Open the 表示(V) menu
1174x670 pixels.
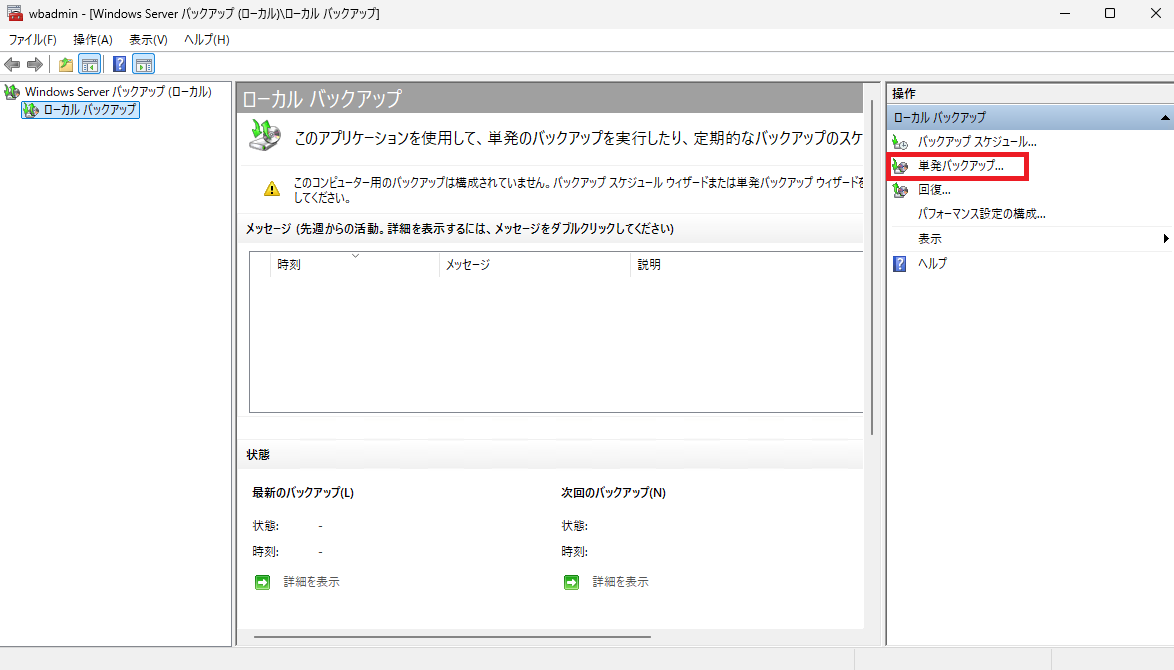pos(148,40)
